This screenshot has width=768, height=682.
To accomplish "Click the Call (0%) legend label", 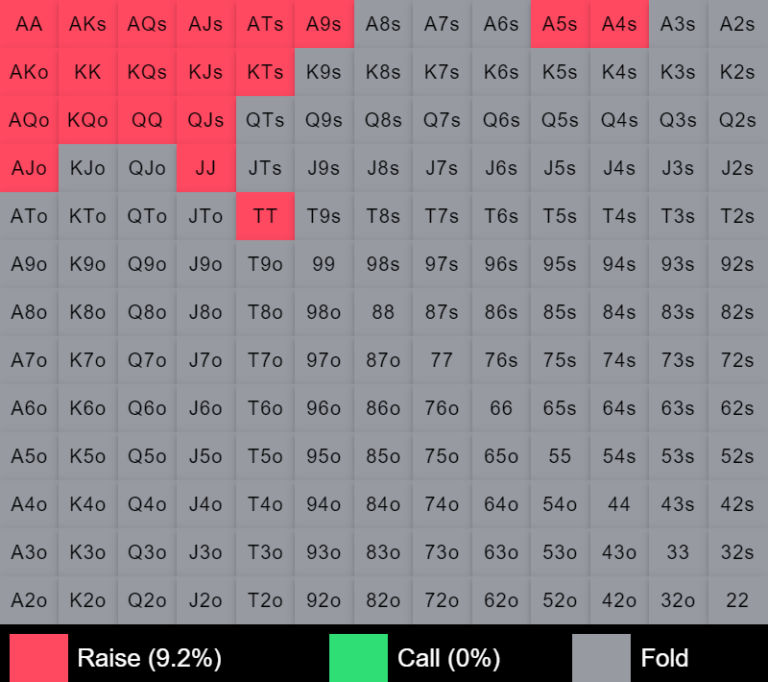I will (449, 658).
